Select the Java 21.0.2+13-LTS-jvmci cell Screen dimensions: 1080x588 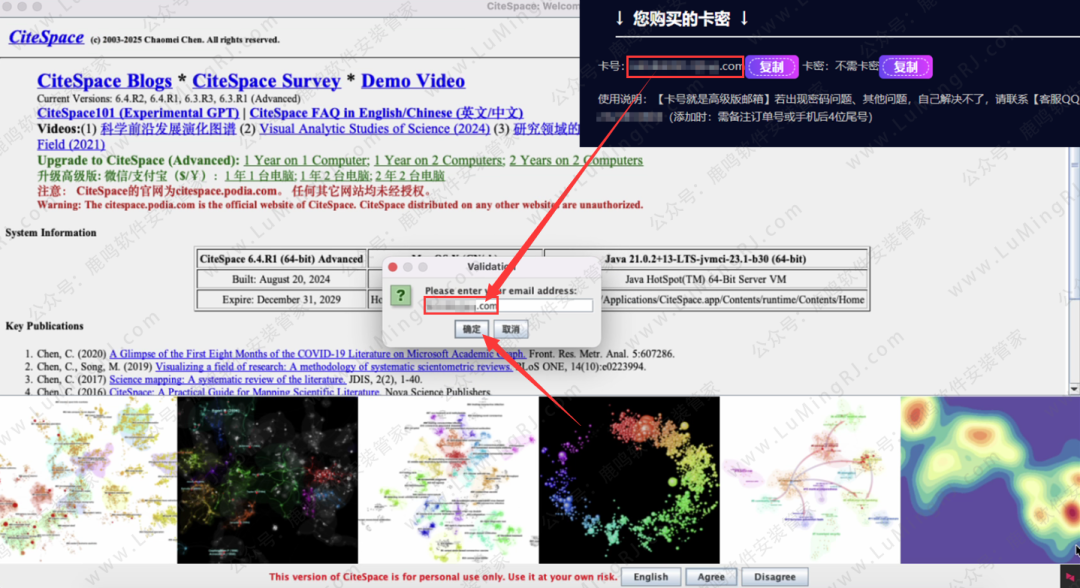(x=705, y=259)
